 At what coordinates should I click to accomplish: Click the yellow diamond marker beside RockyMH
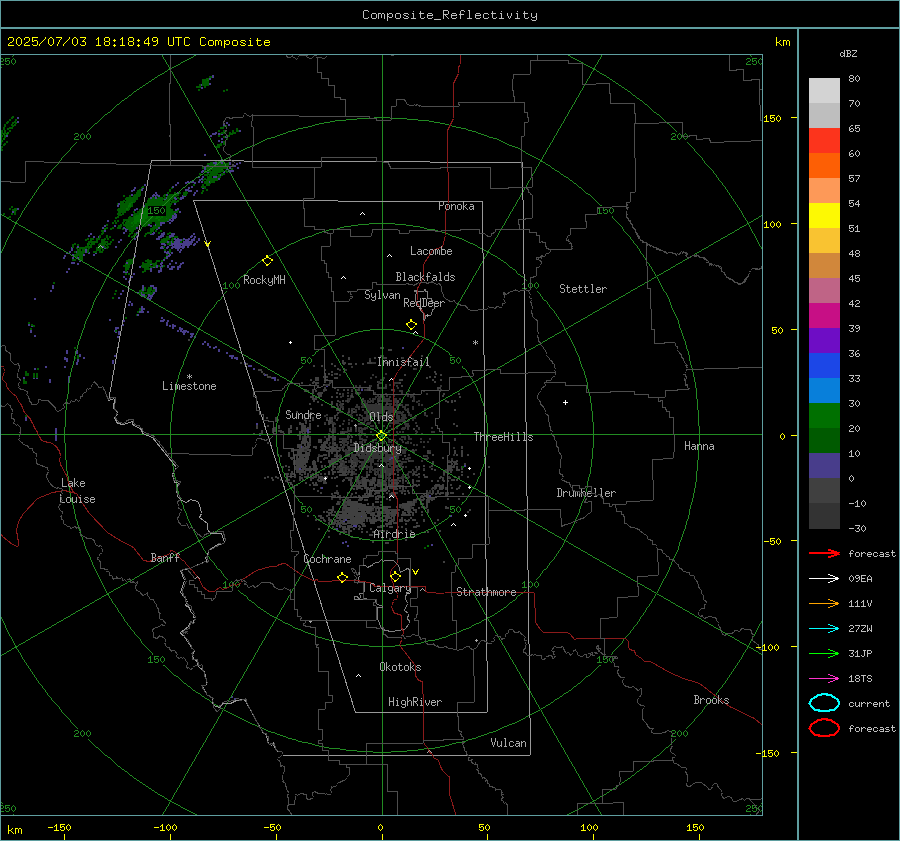267,261
